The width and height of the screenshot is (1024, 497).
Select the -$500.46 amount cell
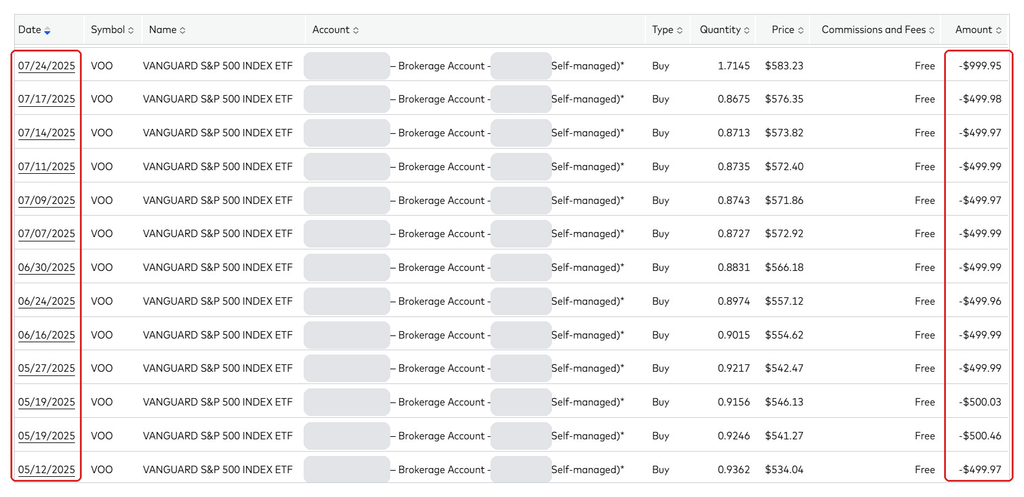click(x=980, y=436)
